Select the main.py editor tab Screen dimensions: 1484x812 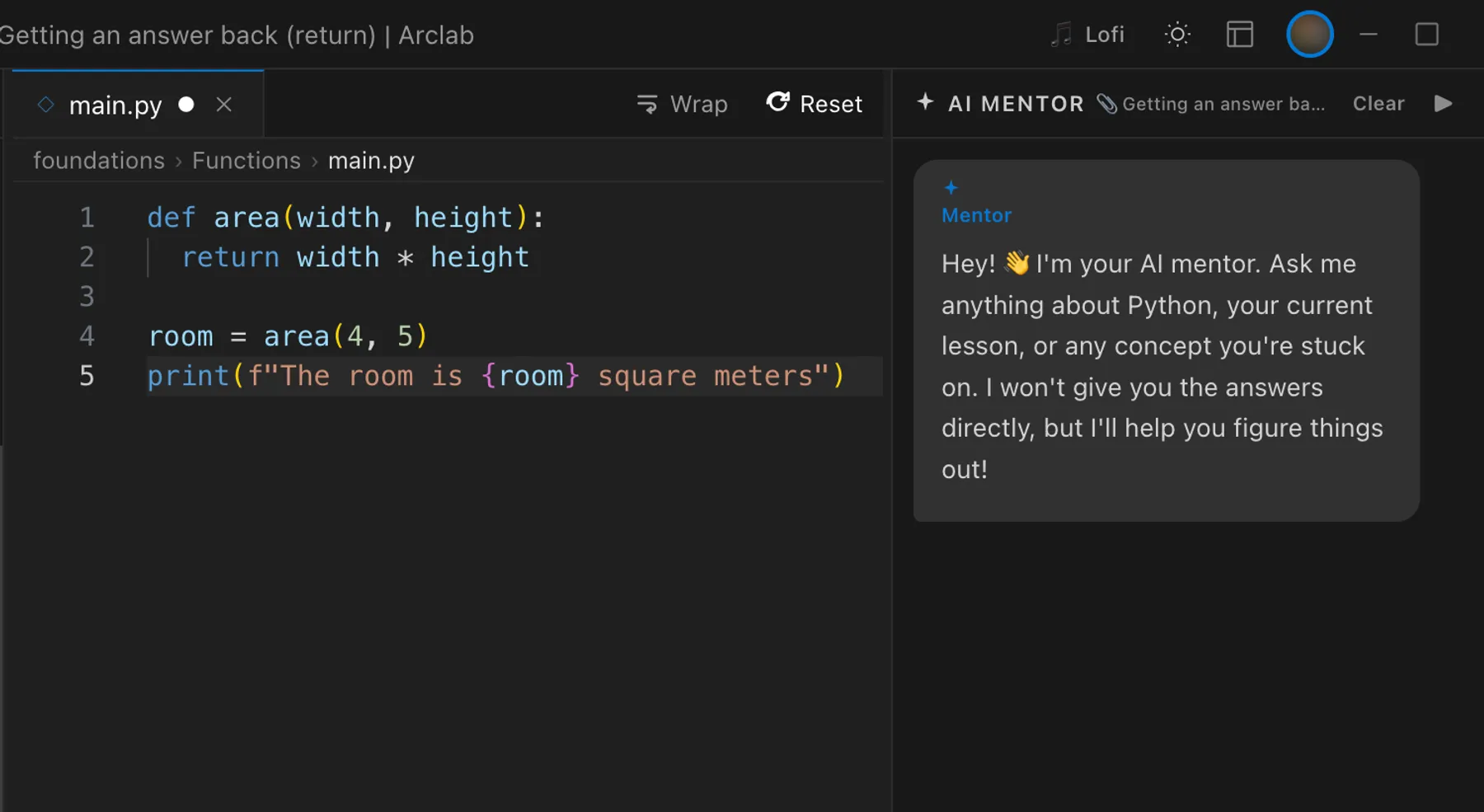point(138,105)
